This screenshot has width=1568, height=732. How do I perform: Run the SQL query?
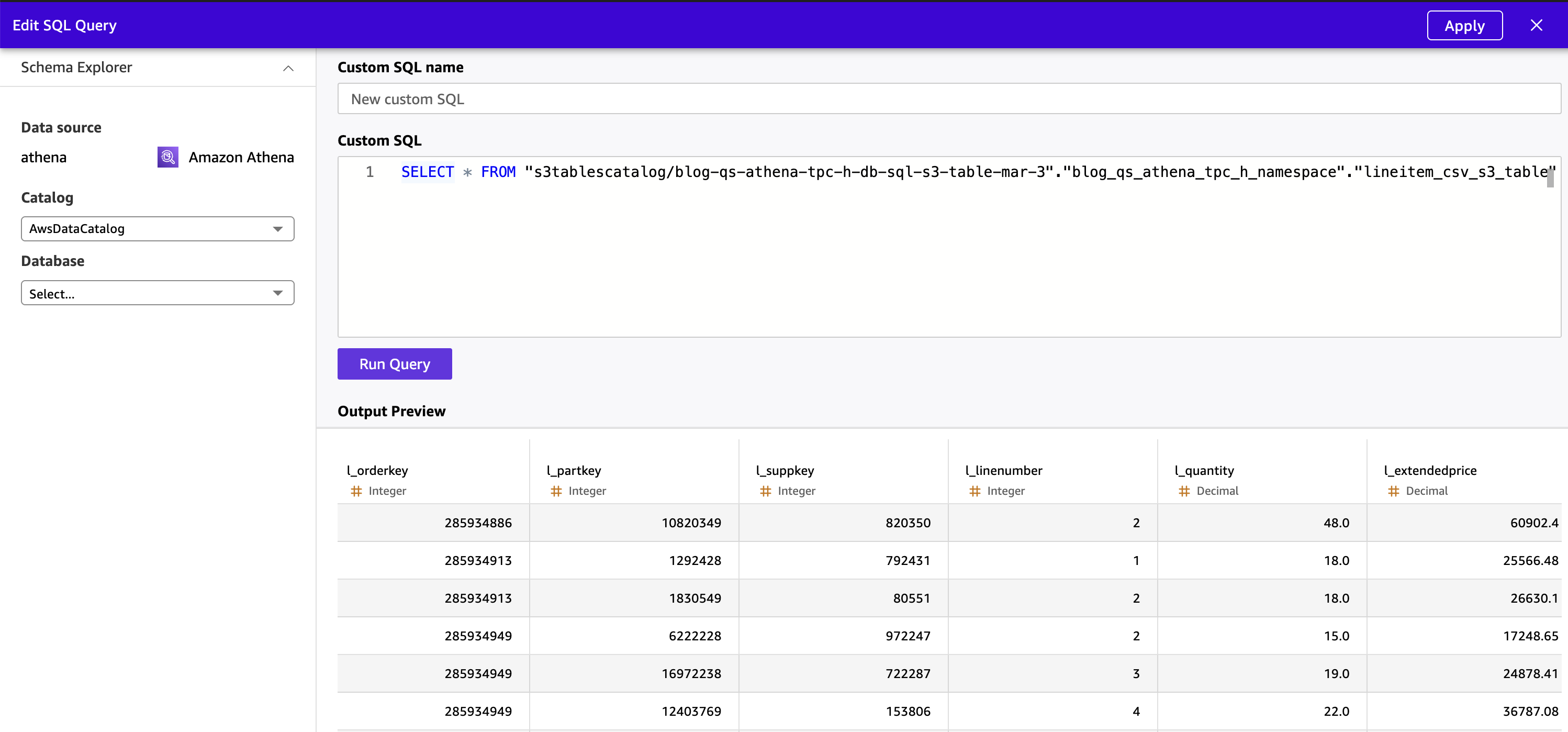[395, 364]
